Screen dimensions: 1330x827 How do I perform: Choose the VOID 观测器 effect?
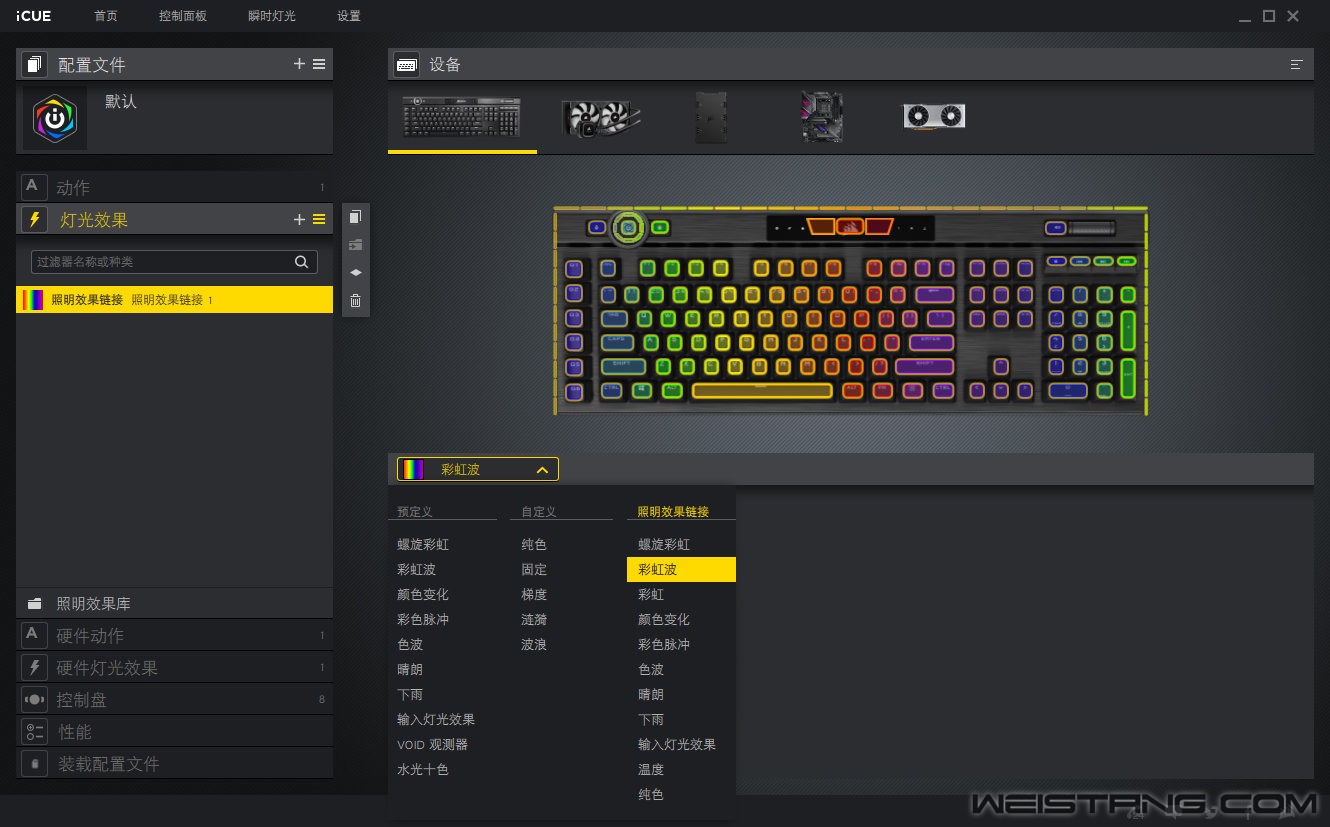pos(432,745)
